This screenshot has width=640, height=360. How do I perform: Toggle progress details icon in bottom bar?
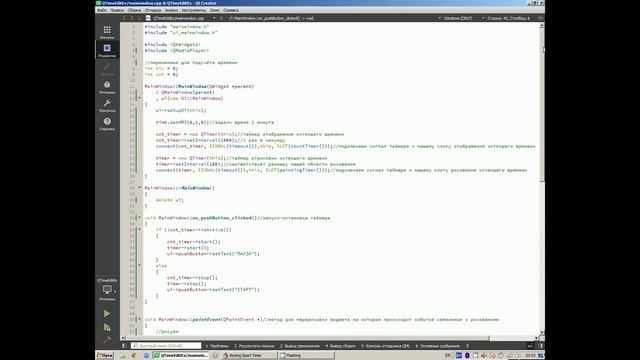[x=530, y=346]
